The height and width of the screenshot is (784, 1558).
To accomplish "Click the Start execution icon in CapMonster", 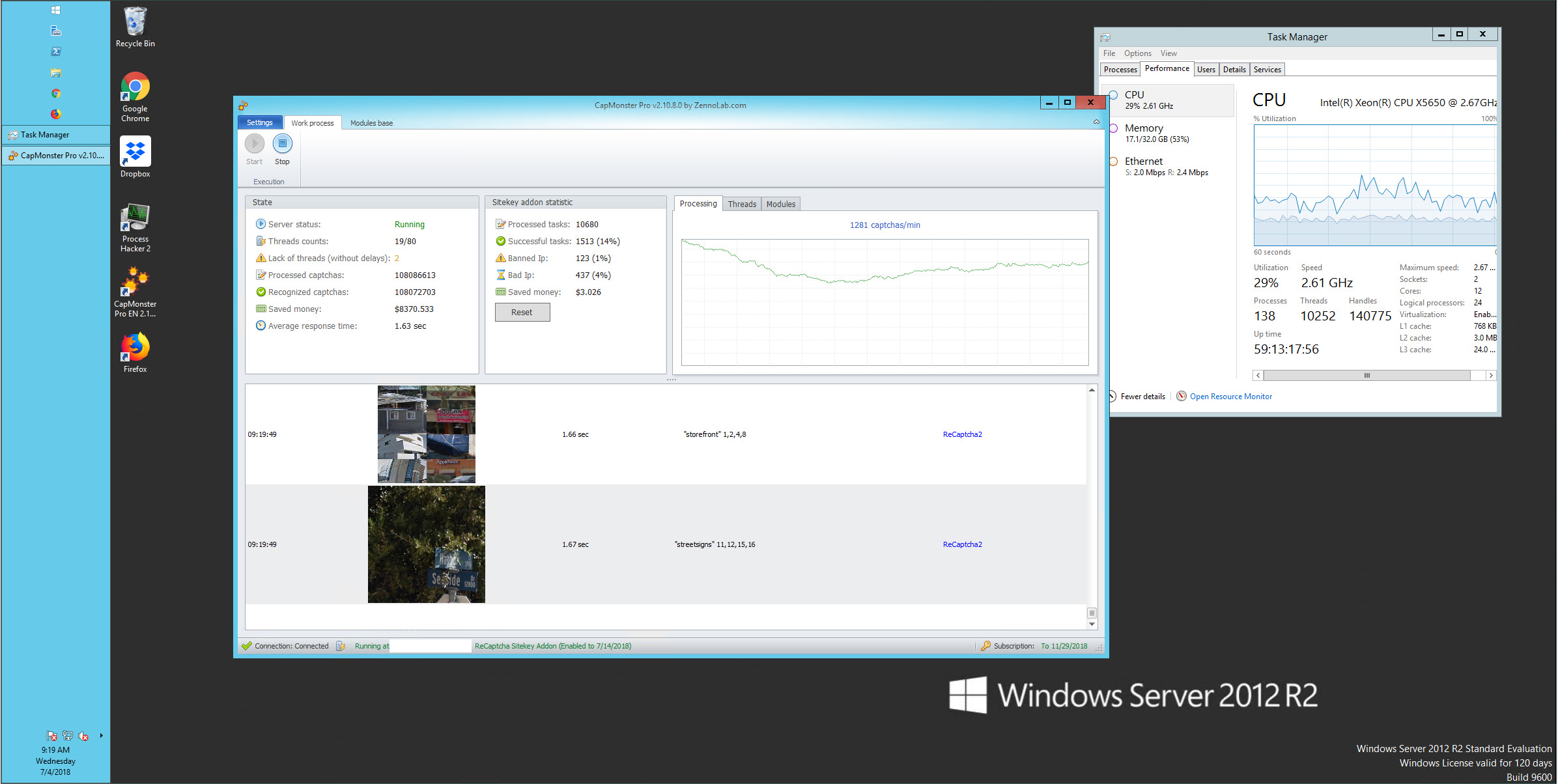I will pyautogui.click(x=255, y=143).
